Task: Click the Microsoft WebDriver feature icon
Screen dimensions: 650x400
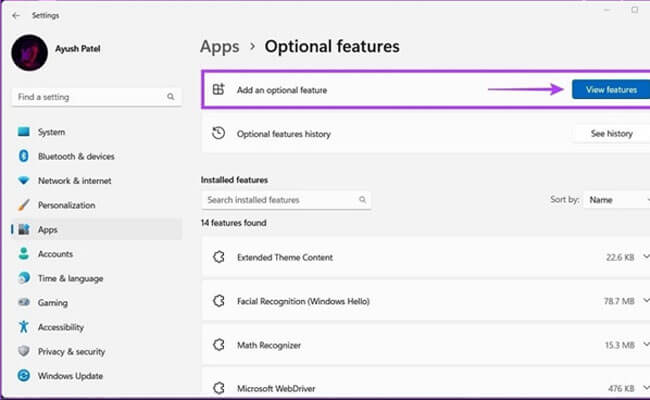Action: point(219,388)
